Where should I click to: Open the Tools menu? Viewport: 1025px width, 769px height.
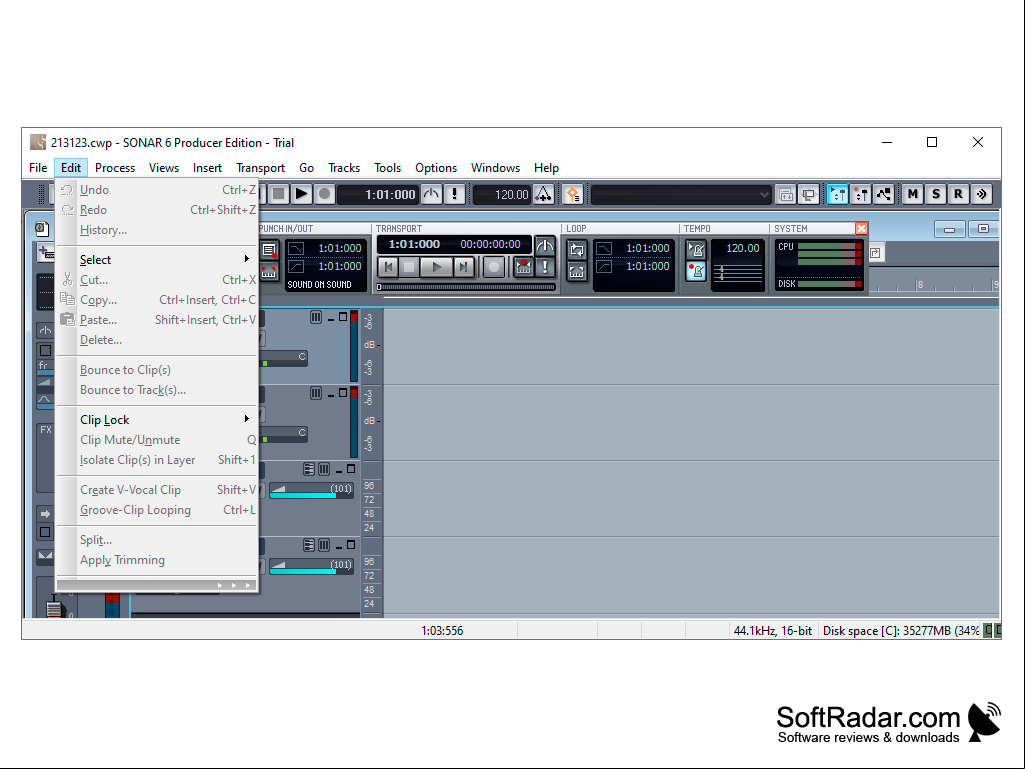click(388, 168)
